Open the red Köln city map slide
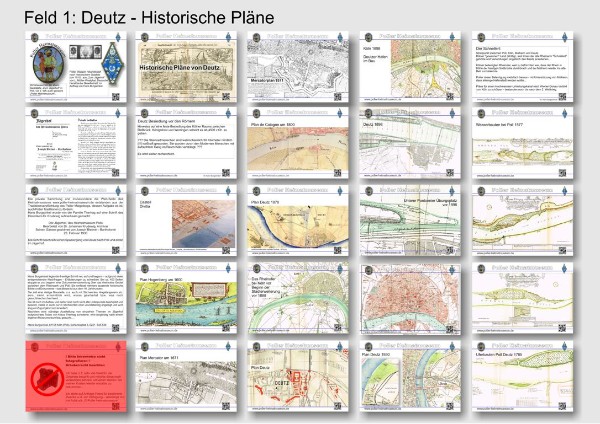This screenshot has height=424, width=600. 410,298
